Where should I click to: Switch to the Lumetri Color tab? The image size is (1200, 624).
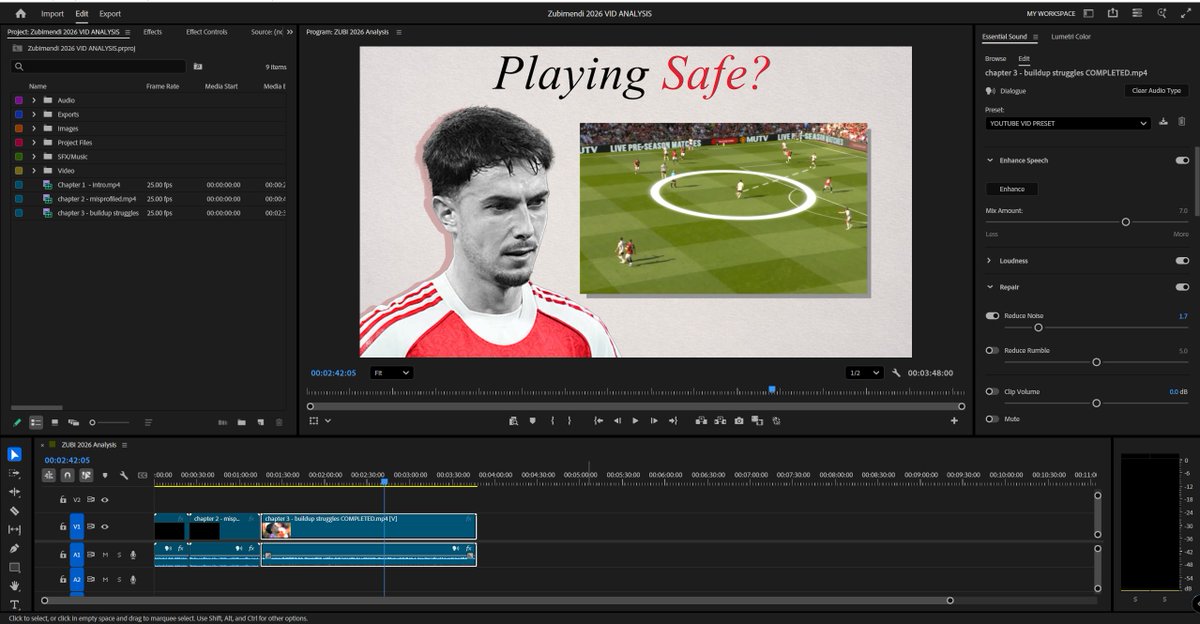1071,37
